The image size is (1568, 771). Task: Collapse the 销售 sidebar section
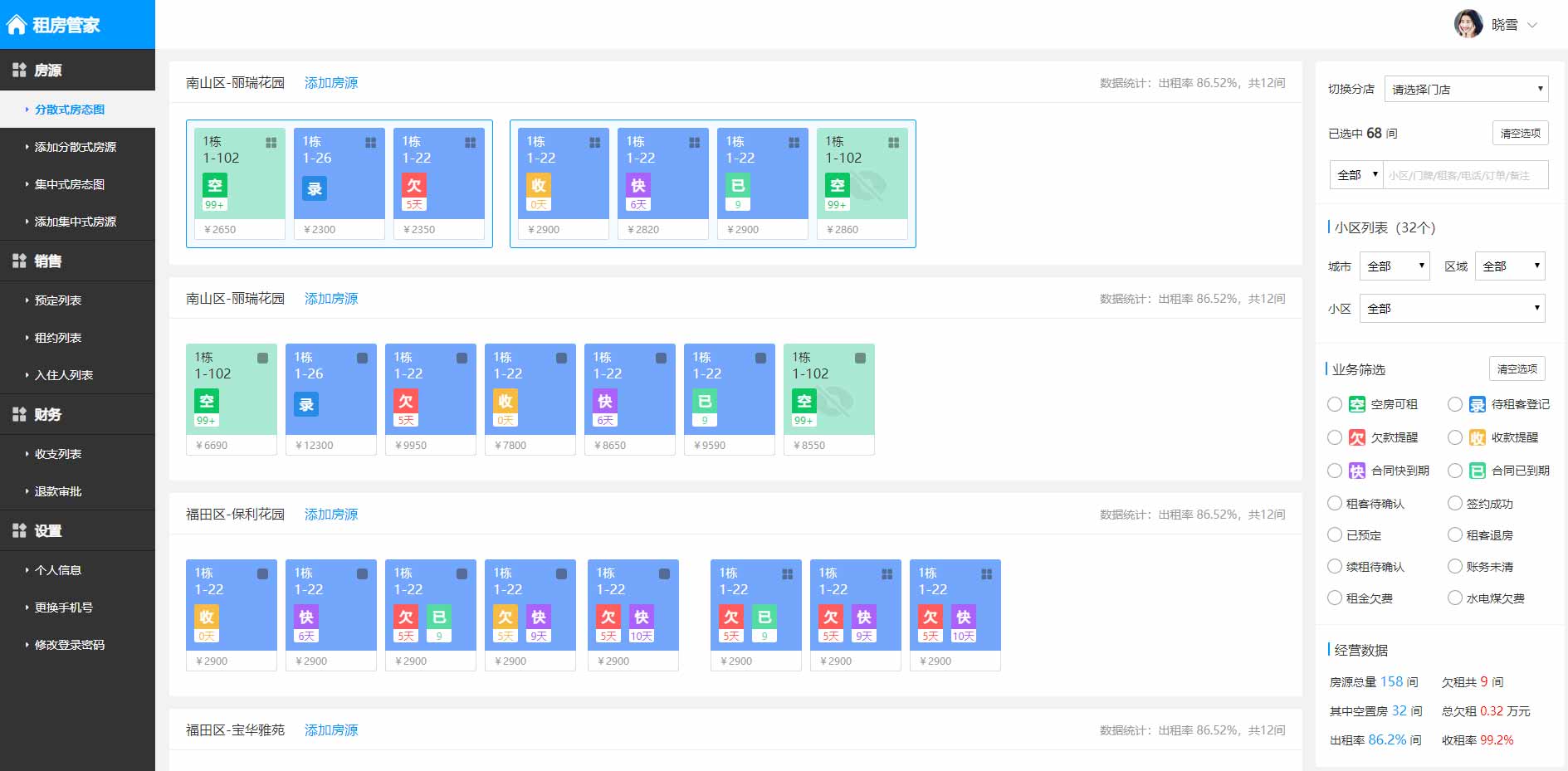pyautogui.click(x=77, y=261)
